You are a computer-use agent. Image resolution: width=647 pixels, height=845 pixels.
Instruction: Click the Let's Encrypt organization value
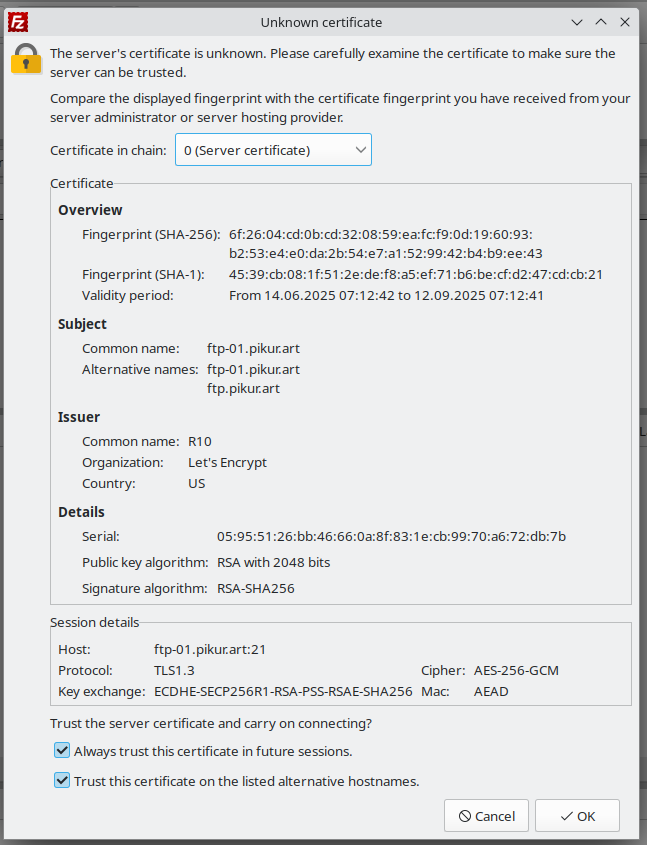pyautogui.click(x=227, y=462)
